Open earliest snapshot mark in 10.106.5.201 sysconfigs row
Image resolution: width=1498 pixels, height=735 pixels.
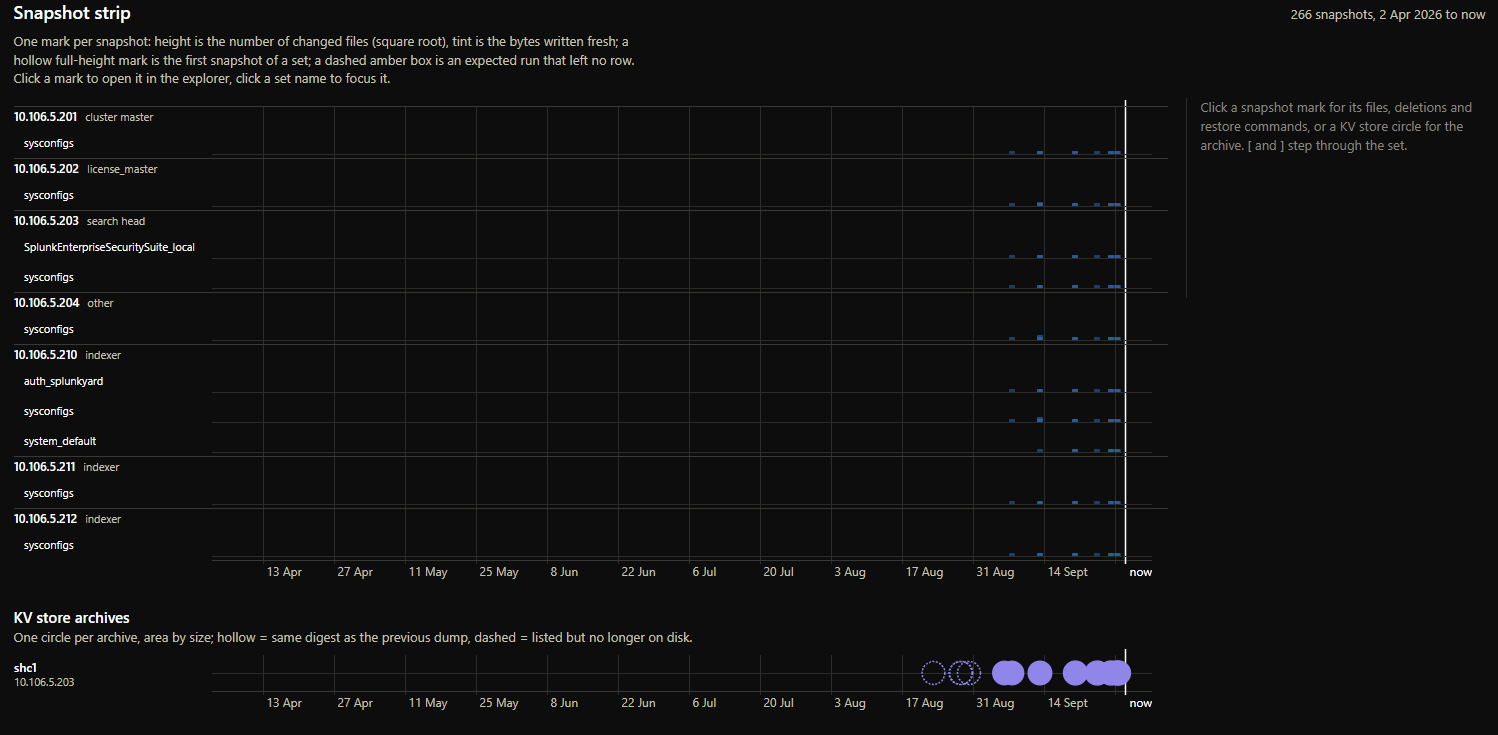pyautogui.click(x=1012, y=152)
